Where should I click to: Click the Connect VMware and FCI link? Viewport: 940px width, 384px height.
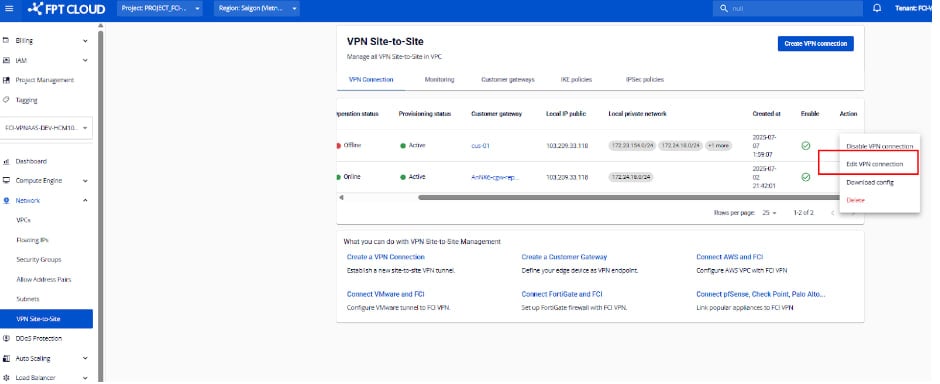385,294
